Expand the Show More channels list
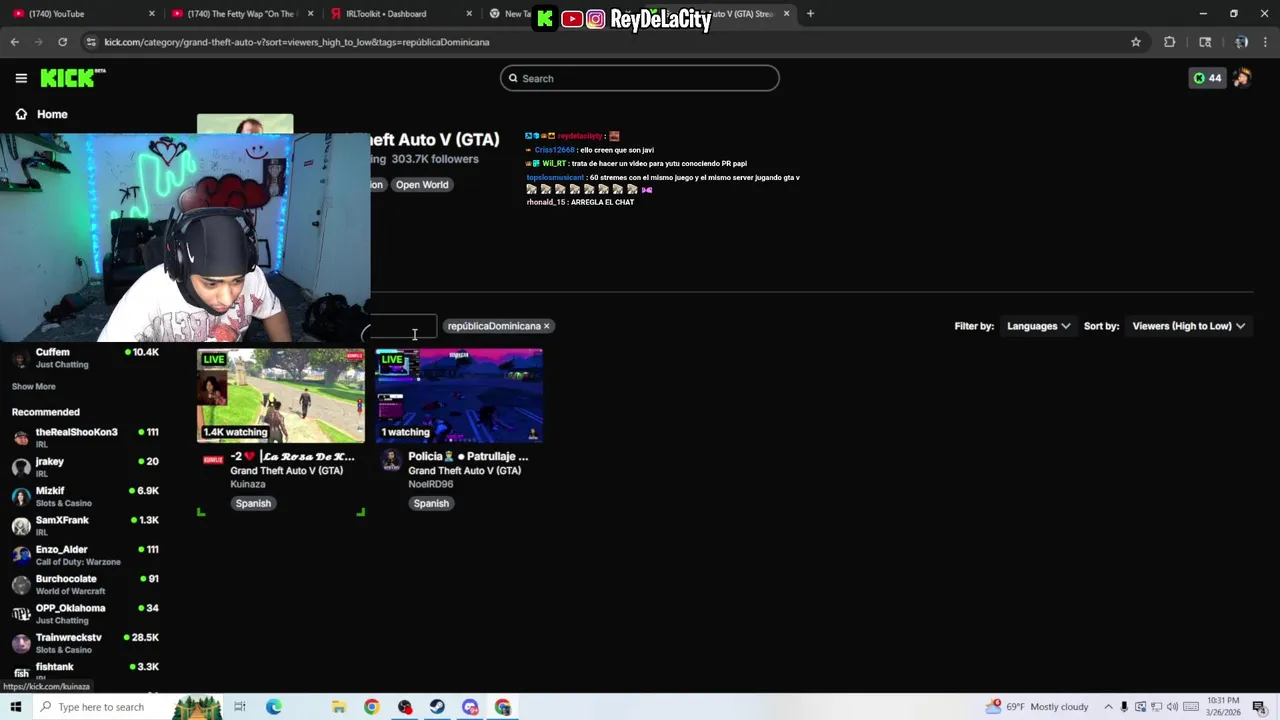Screen dimensions: 1280x720 [x=33, y=386]
